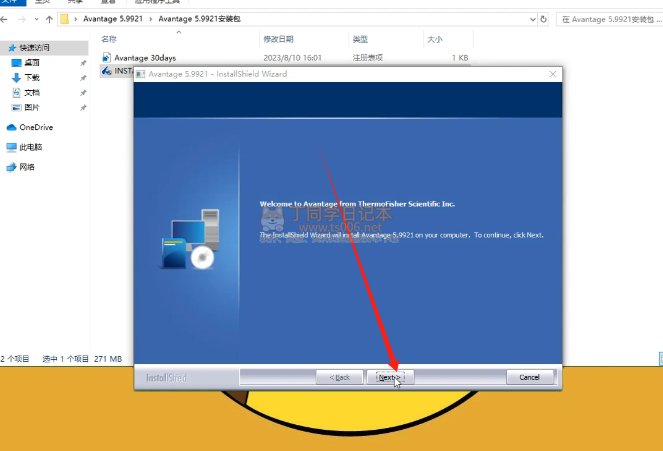Sort files by the 修改日期 column
This screenshot has width=663, height=451.
tap(277, 39)
